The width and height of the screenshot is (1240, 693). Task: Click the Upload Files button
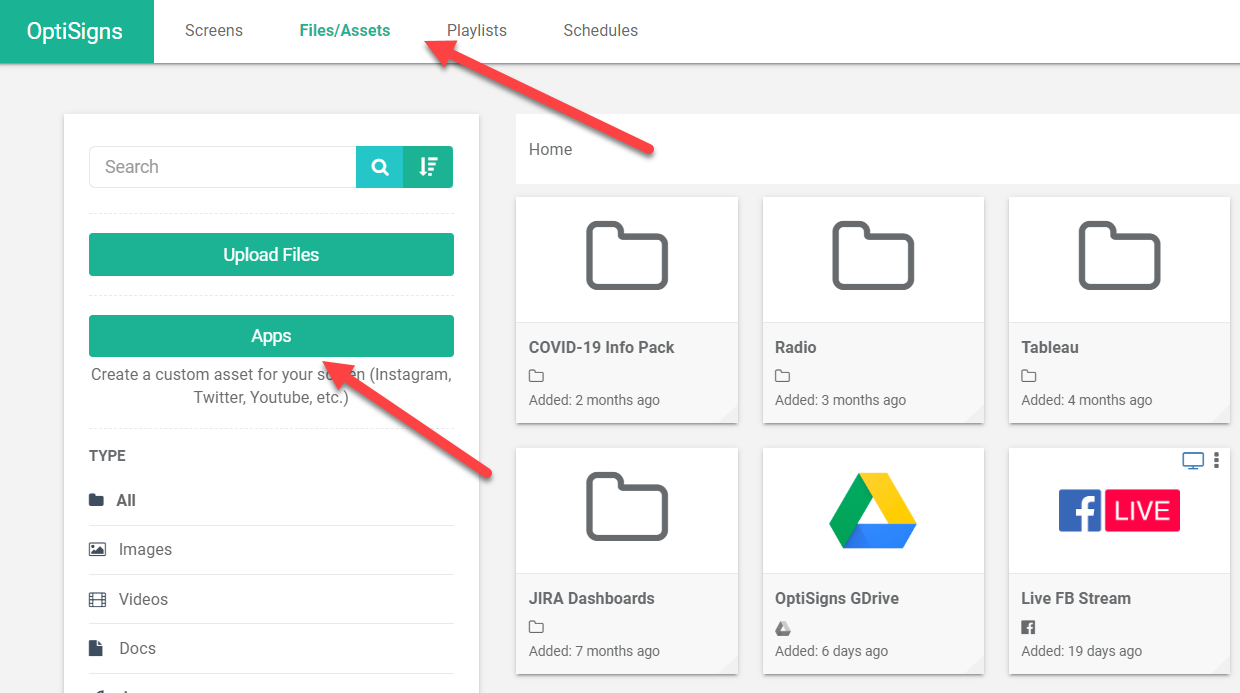pos(271,255)
